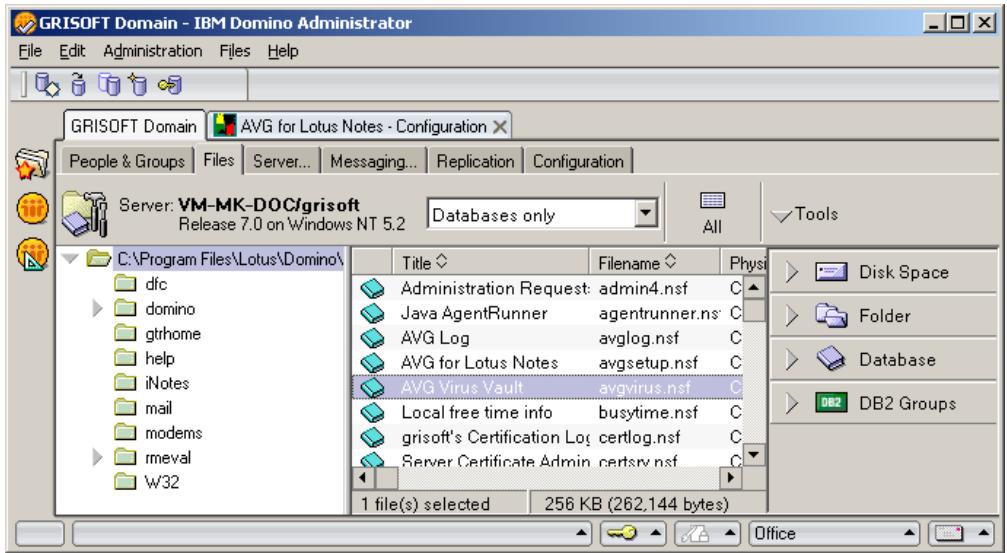Expand the domino folder in tree
Screen dimensions: 1007x553
(98, 309)
